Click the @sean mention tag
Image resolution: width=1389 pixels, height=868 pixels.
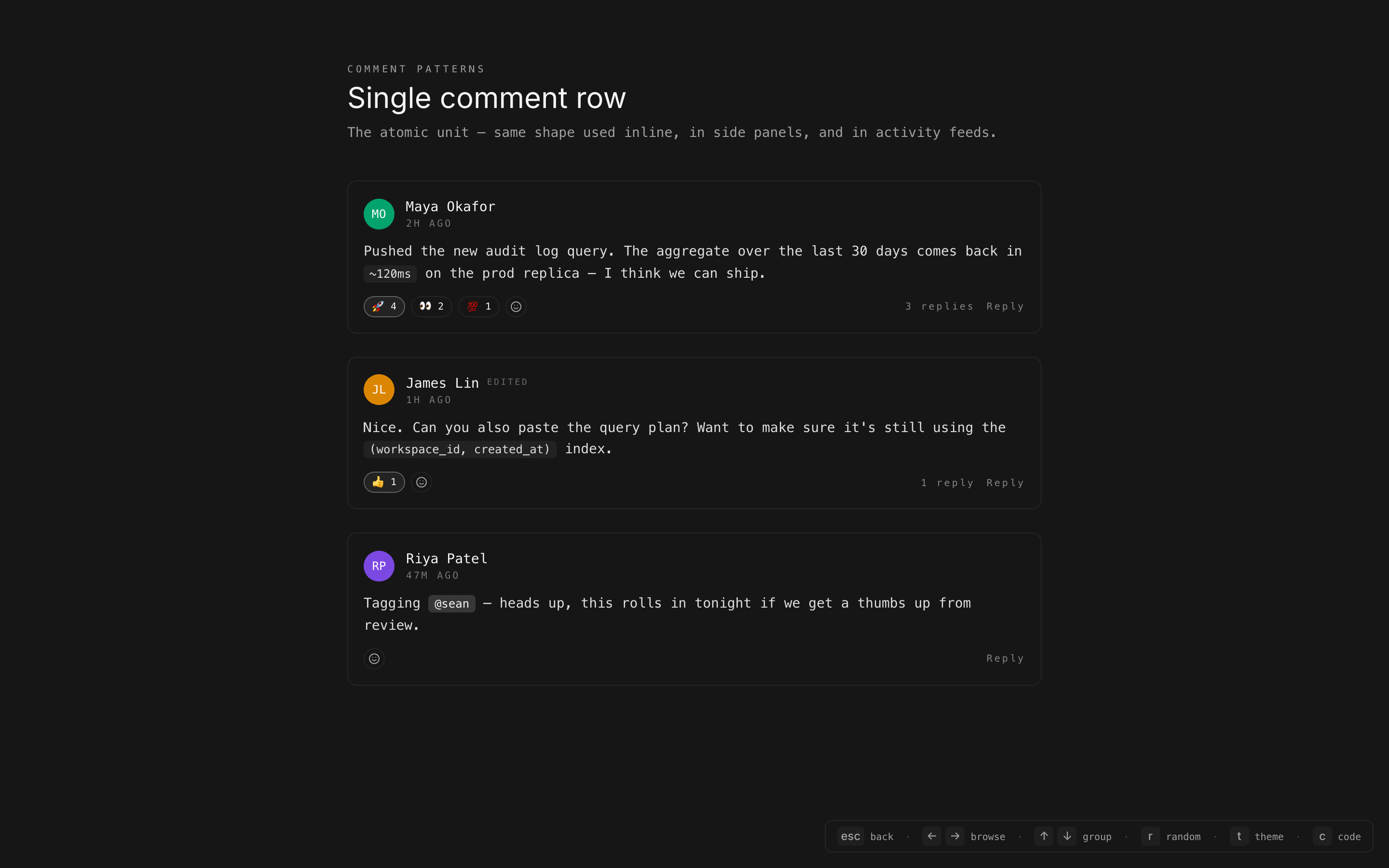pyautogui.click(x=452, y=604)
